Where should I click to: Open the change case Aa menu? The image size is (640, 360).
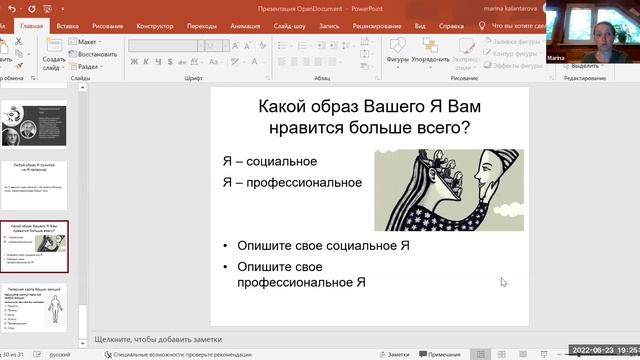click(213, 62)
